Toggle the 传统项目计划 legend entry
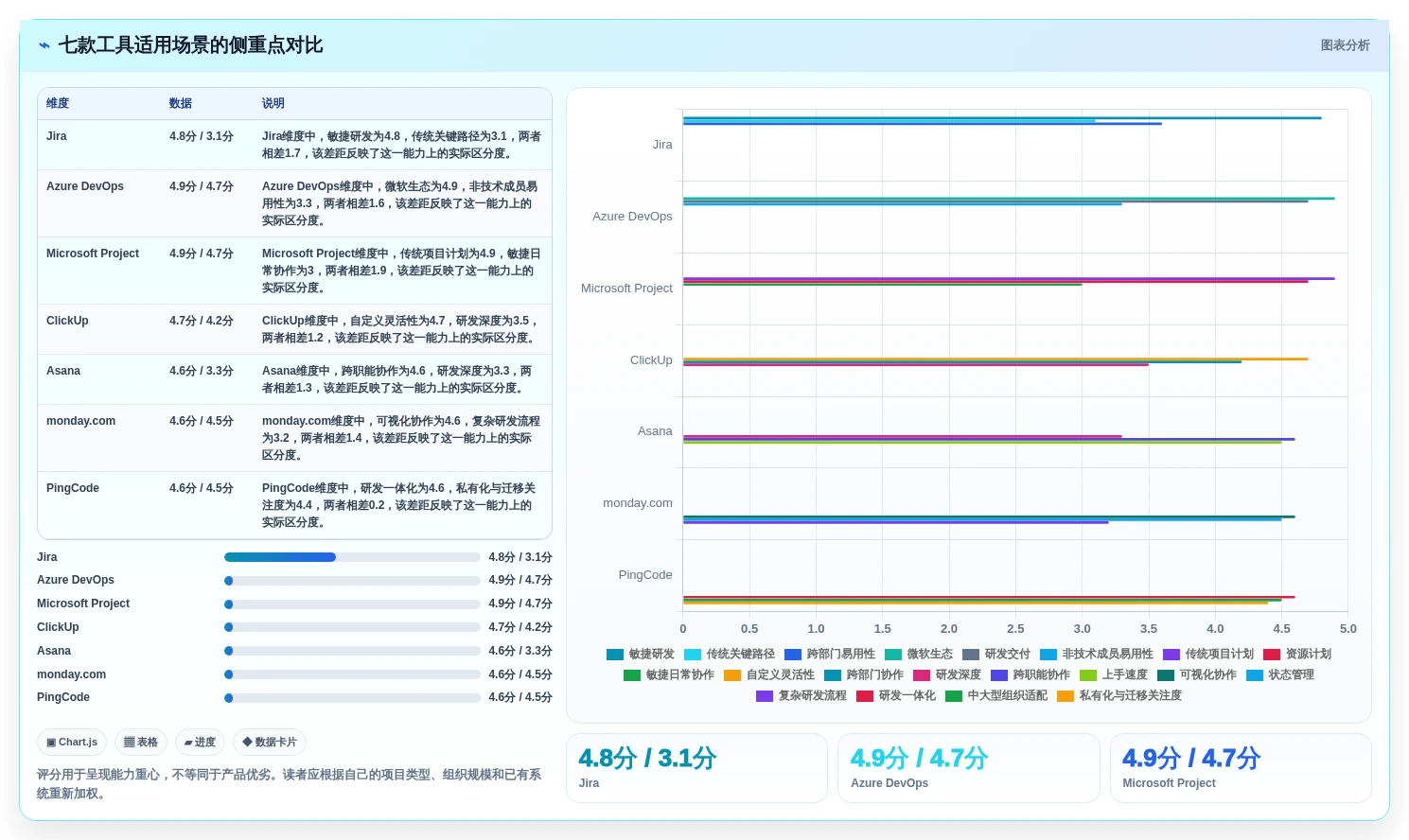 pos(1208,655)
